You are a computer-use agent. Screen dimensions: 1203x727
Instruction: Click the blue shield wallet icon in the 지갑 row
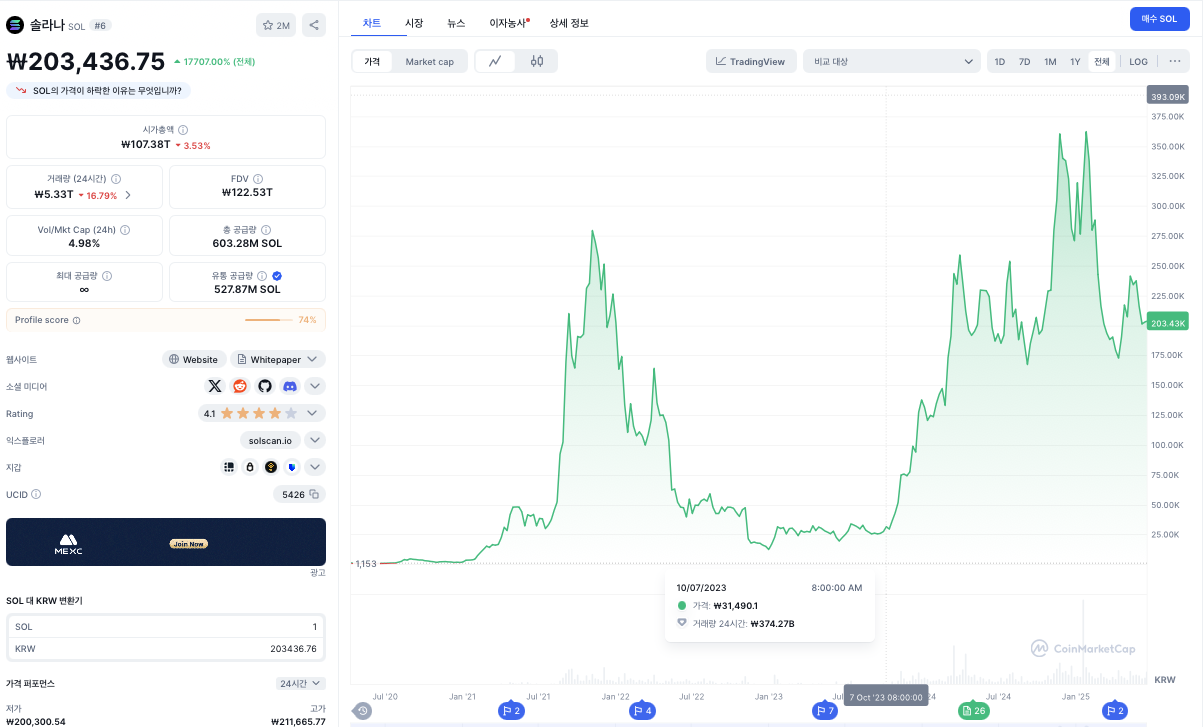(x=291, y=467)
